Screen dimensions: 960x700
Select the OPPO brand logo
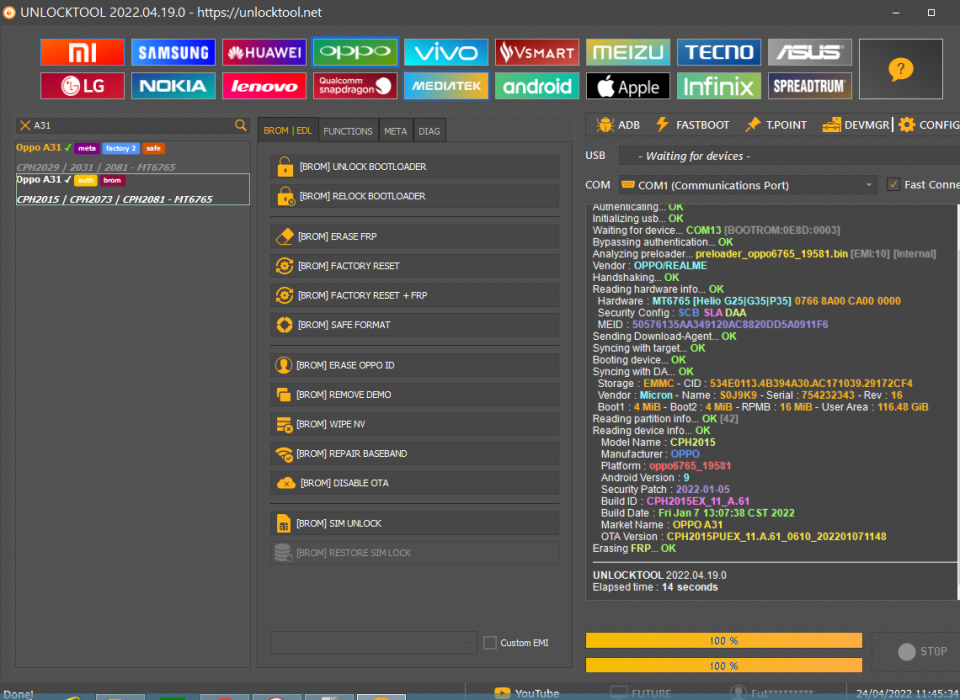pos(355,52)
